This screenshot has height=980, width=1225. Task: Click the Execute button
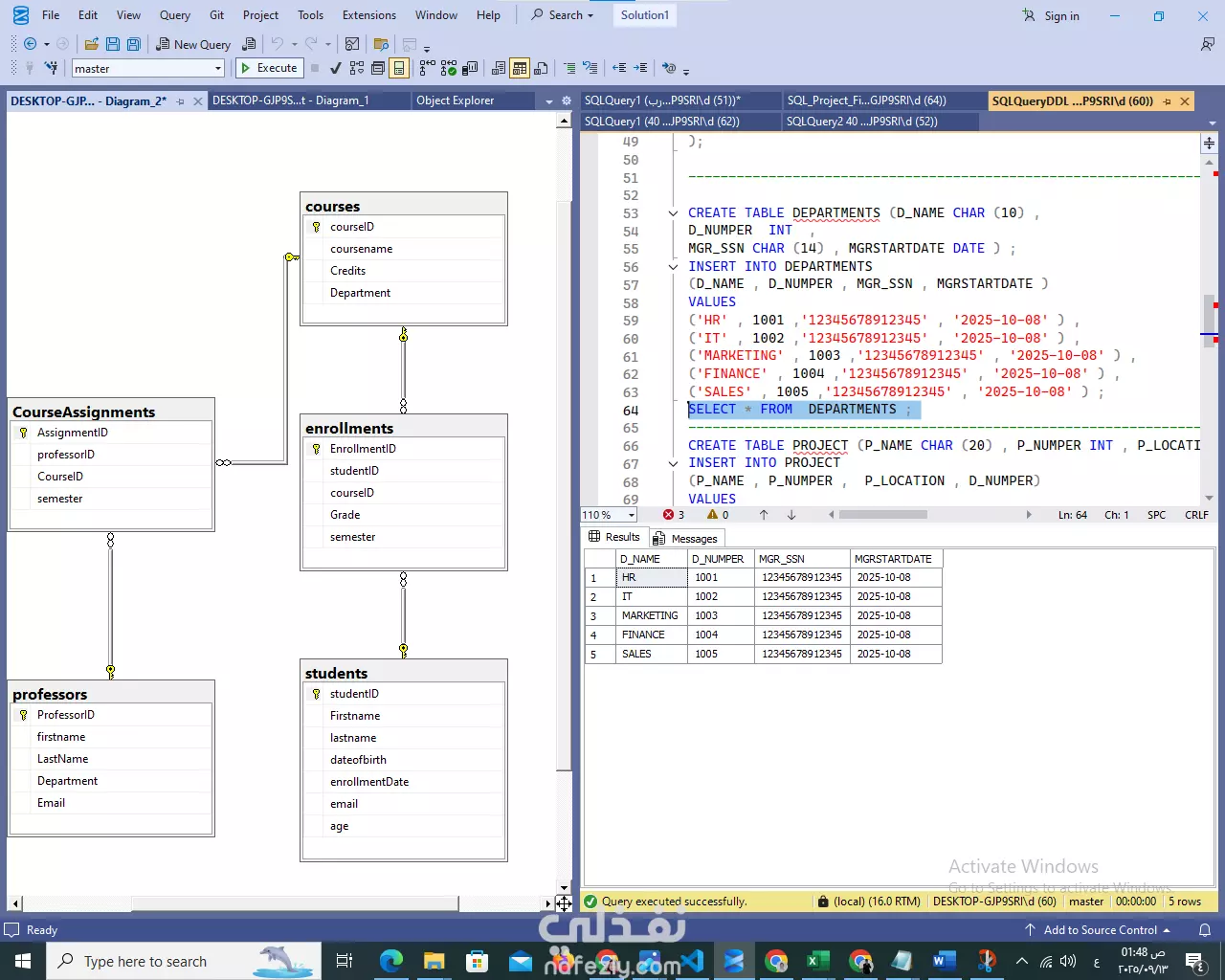pyautogui.click(x=269, y=68)
